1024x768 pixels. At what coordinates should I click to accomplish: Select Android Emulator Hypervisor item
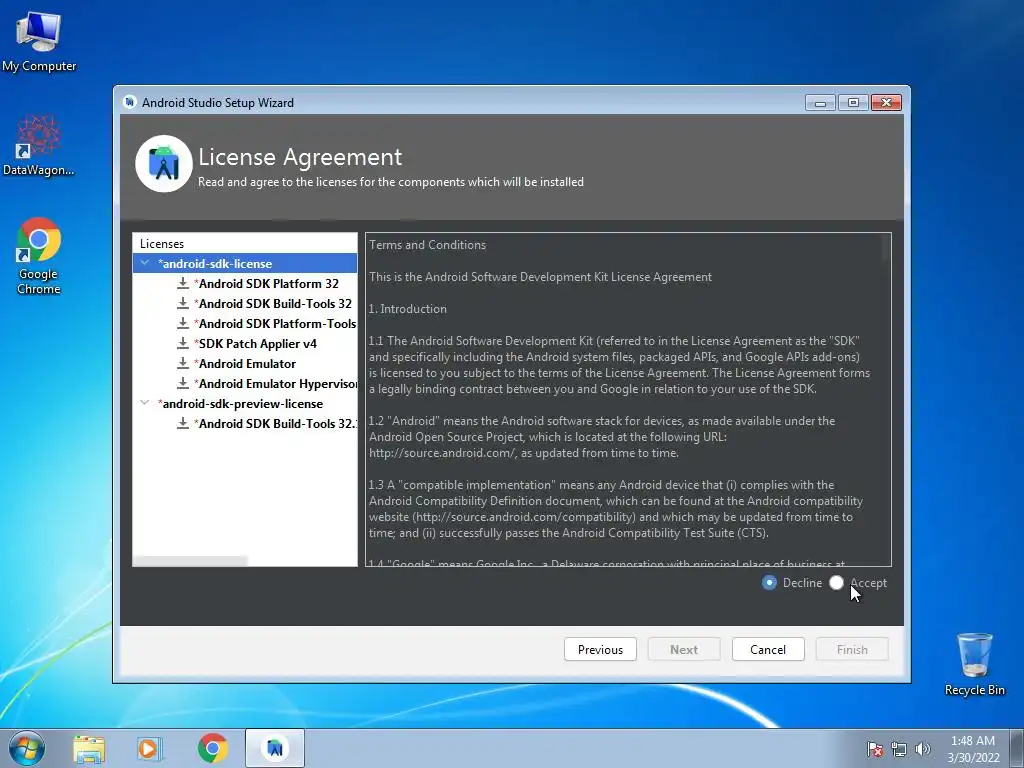[x=277, y=384]
